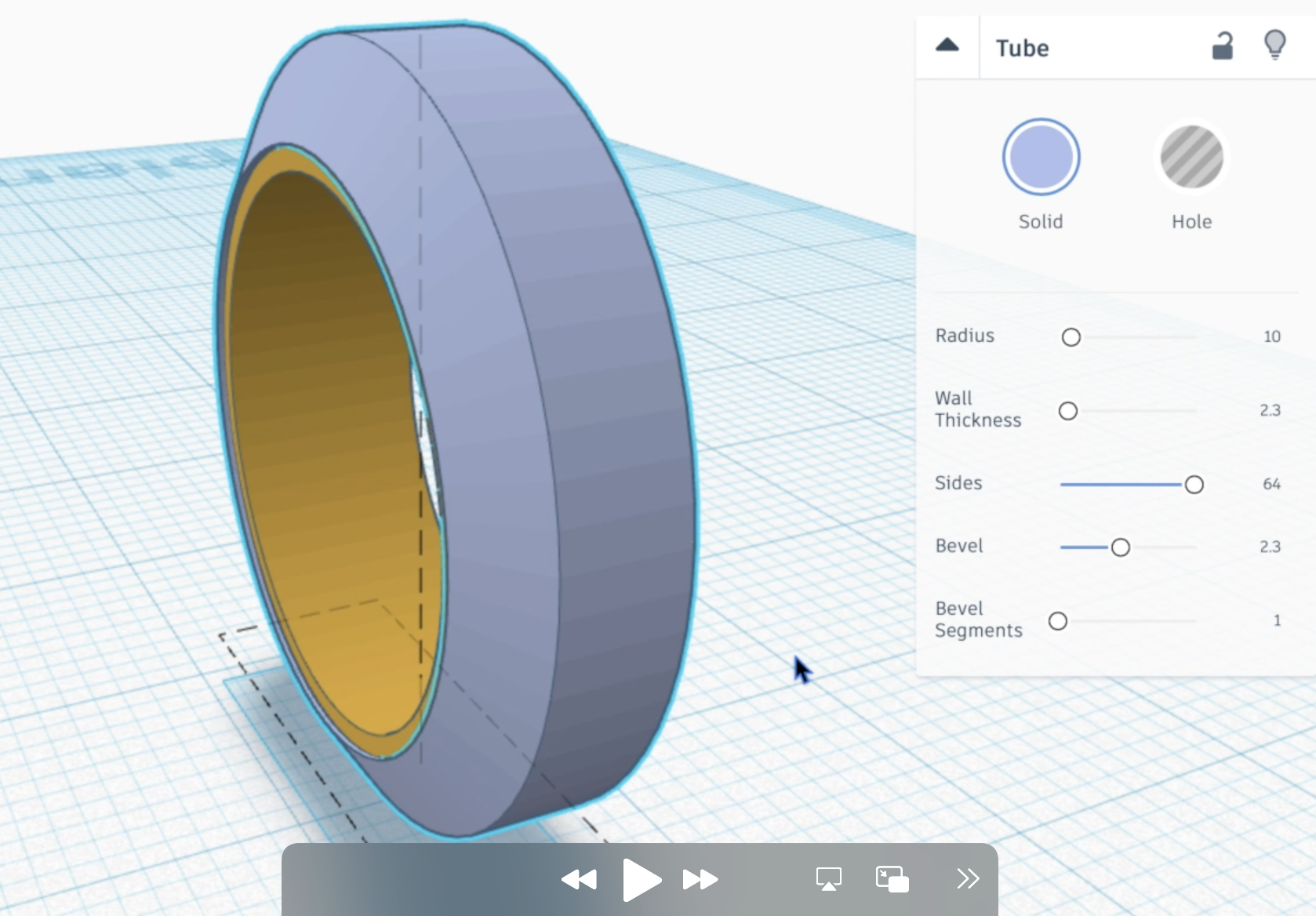Open shape tips via the lightbulb icon
The image size is (1316, 916).
click(x=1276, y=45)
